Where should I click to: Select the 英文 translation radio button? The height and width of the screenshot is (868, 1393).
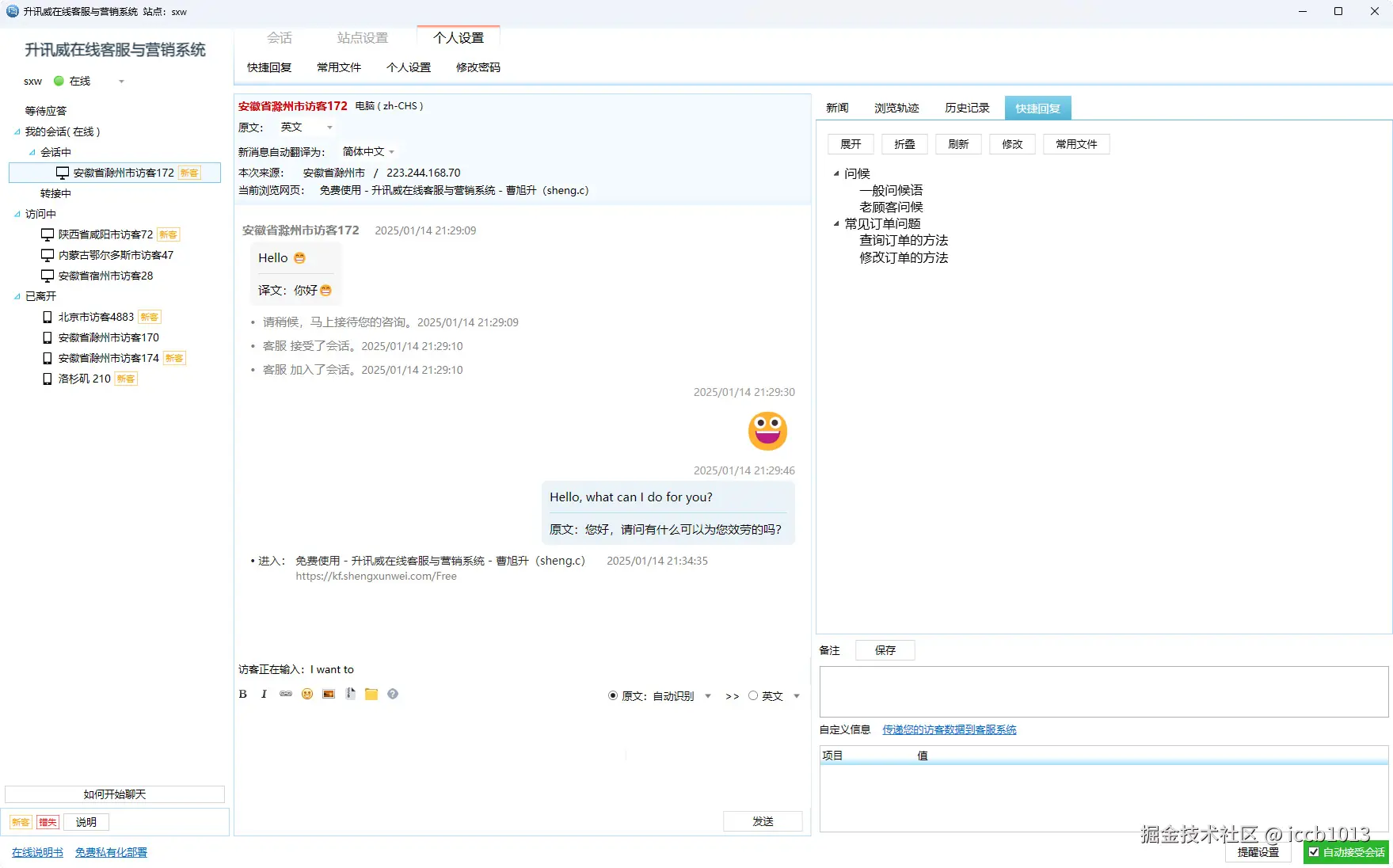click(x=753, y=696)
